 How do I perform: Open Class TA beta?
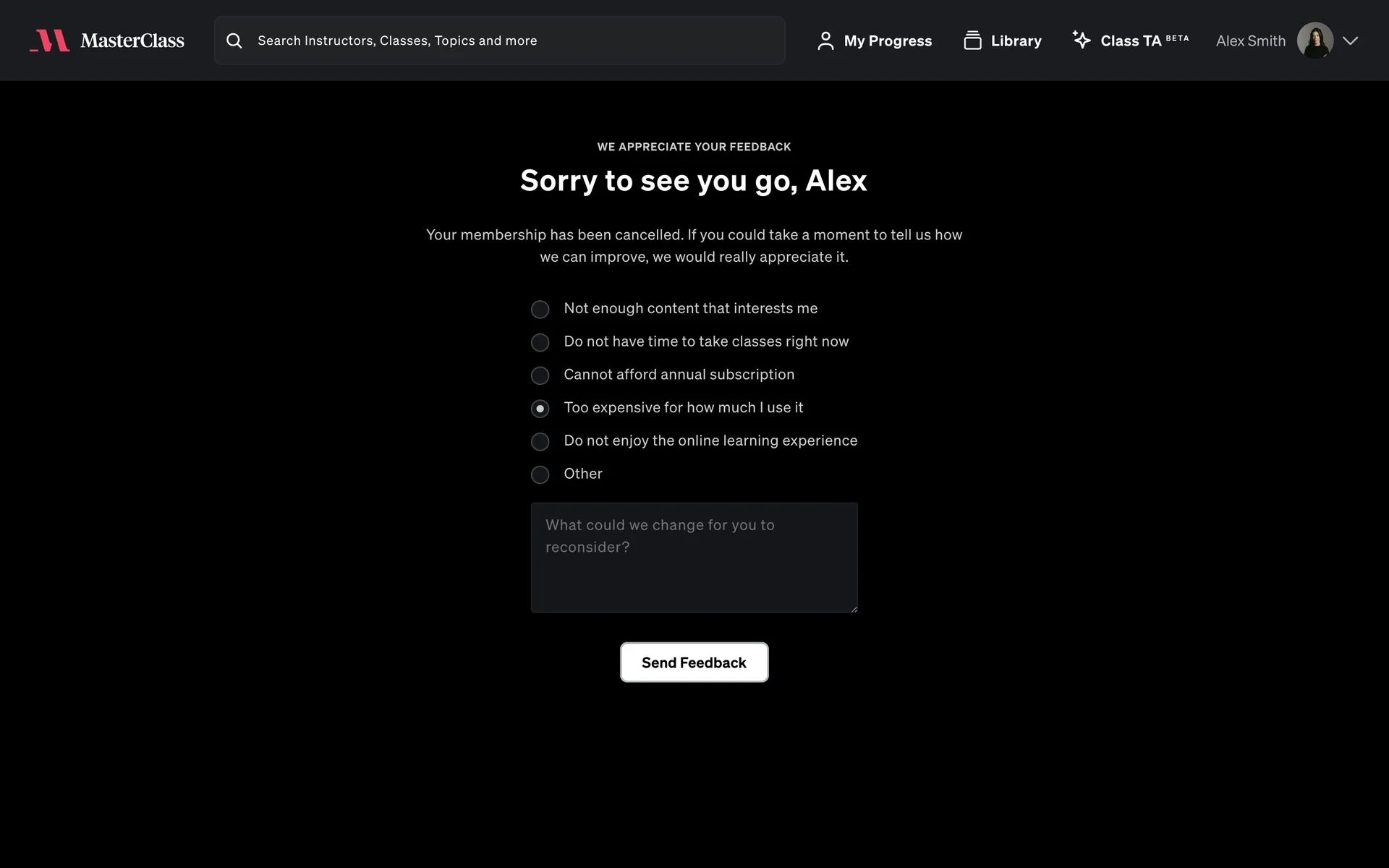click(1131, 41)
